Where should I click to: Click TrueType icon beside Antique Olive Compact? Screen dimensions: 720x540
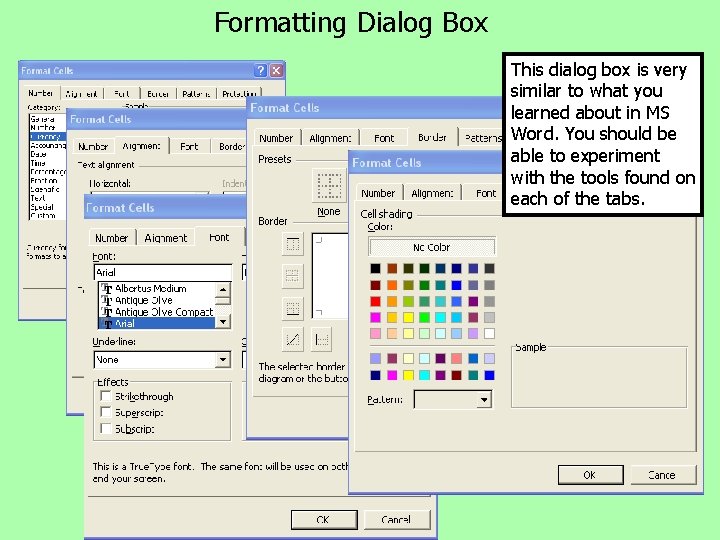107,312
